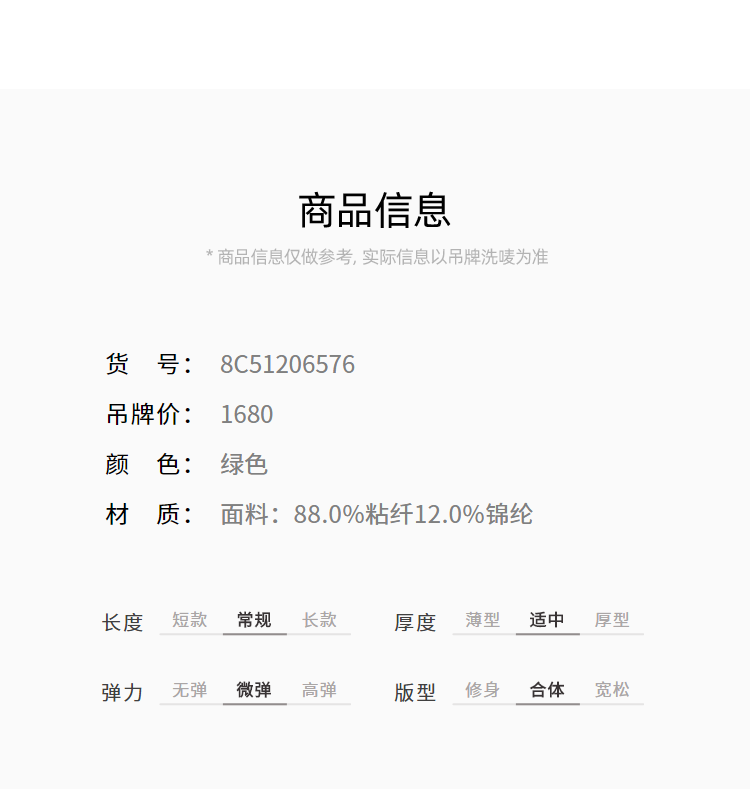Select the 宽松 fit option
This screenshot has width=750, height=789.
[612, 690]
